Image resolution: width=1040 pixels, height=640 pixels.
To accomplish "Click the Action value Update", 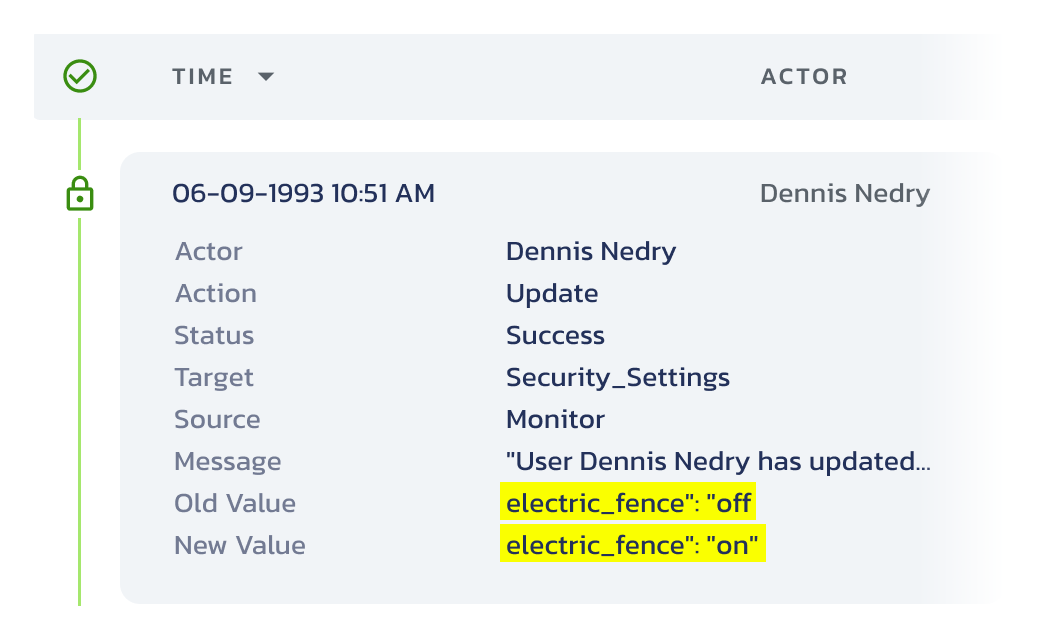I will coord(552,294).
